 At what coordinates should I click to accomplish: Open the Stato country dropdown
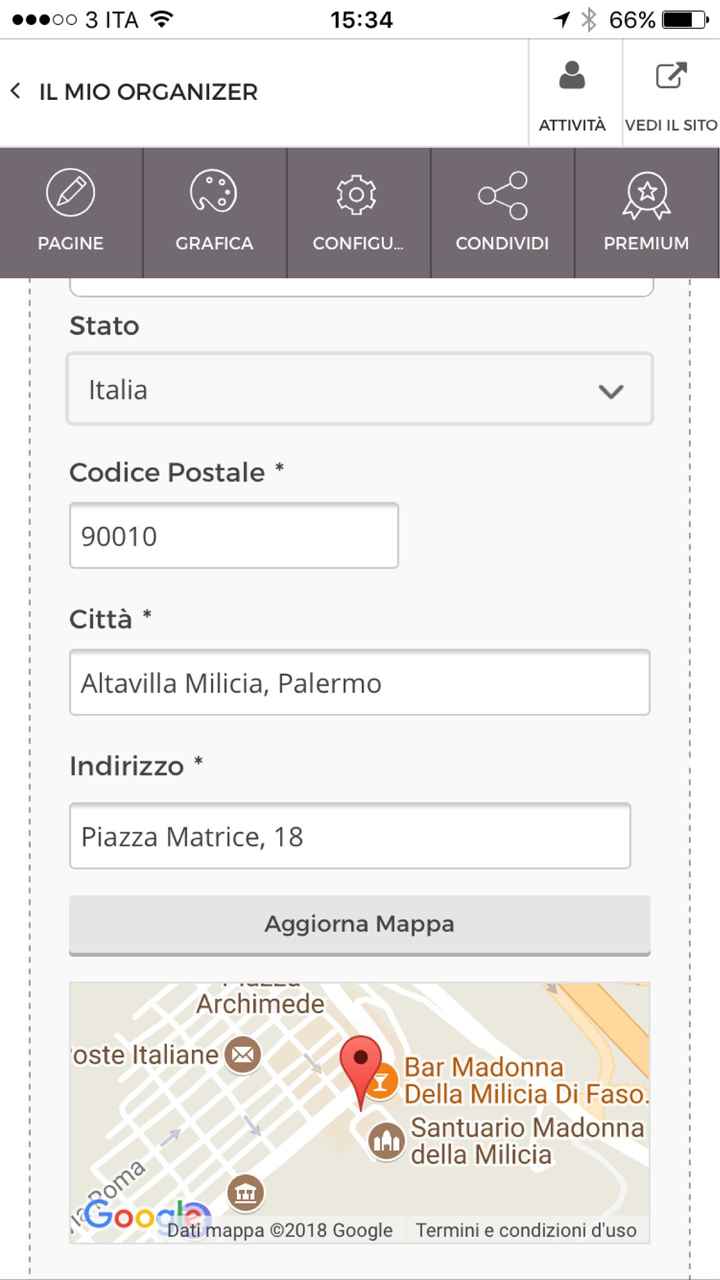[x=360, y=390]
